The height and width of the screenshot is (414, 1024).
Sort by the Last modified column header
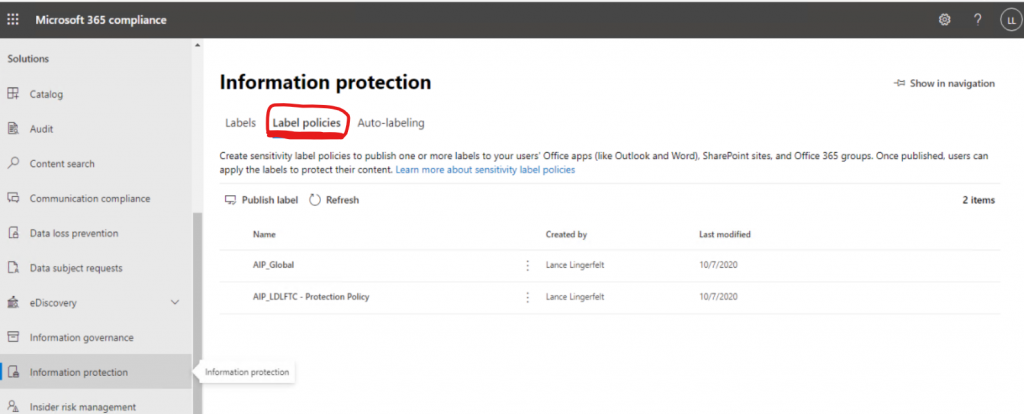coord(725,234)
